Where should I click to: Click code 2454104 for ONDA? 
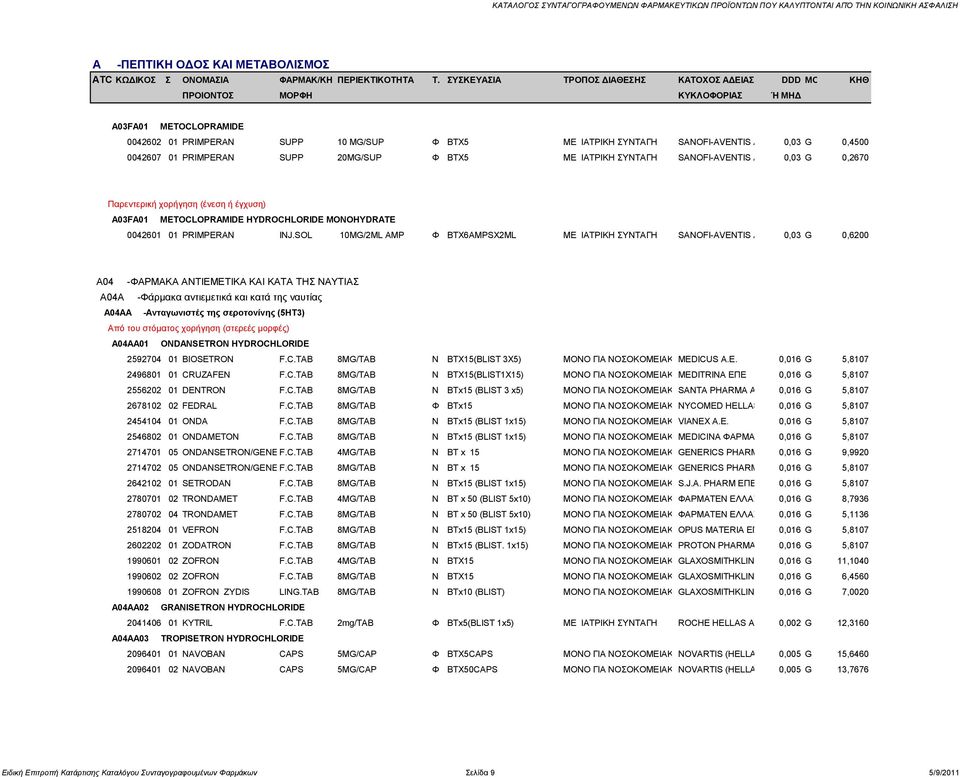tap(144, 421)
